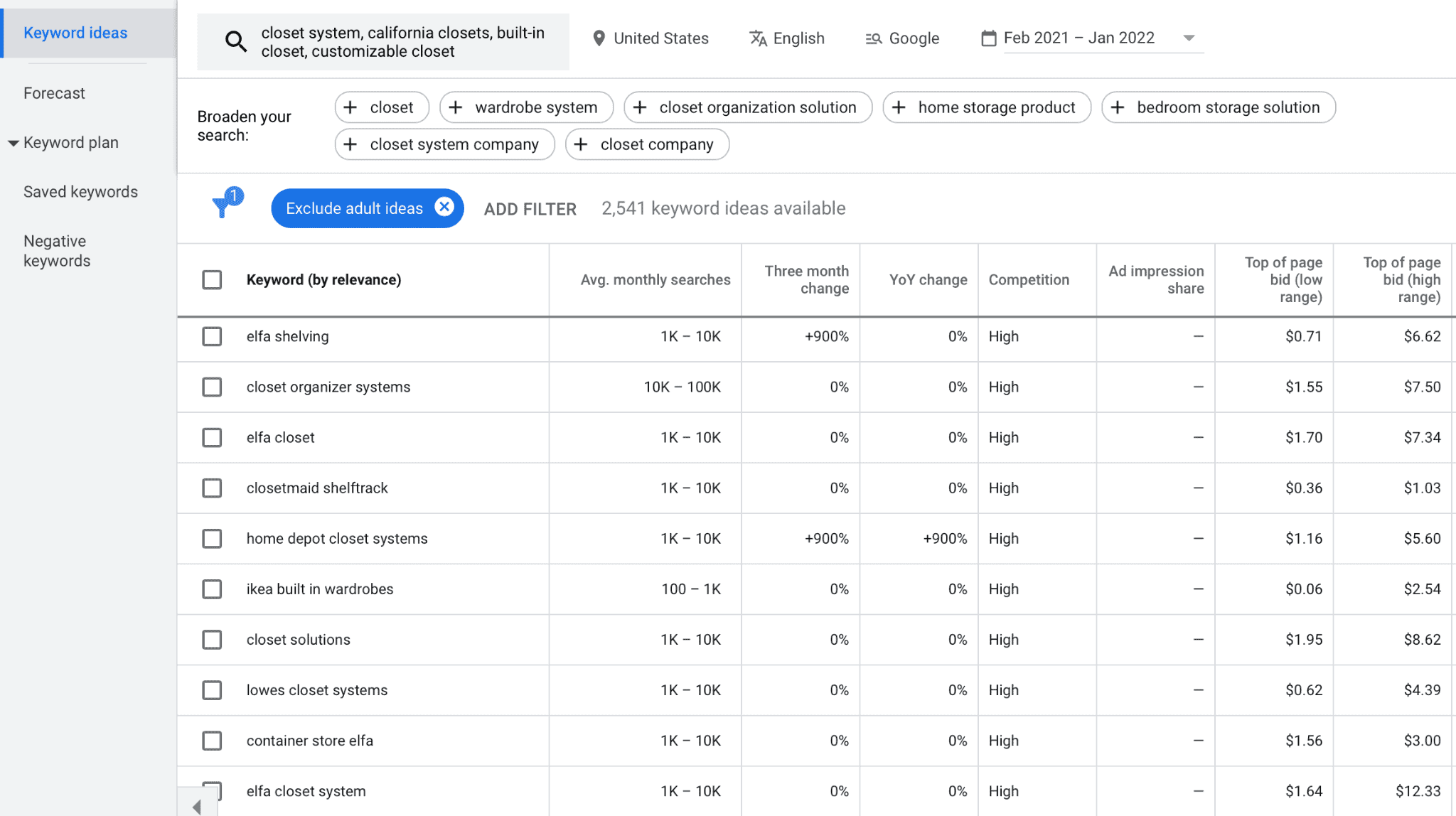Click the translate icon next to English

point(758,38)
